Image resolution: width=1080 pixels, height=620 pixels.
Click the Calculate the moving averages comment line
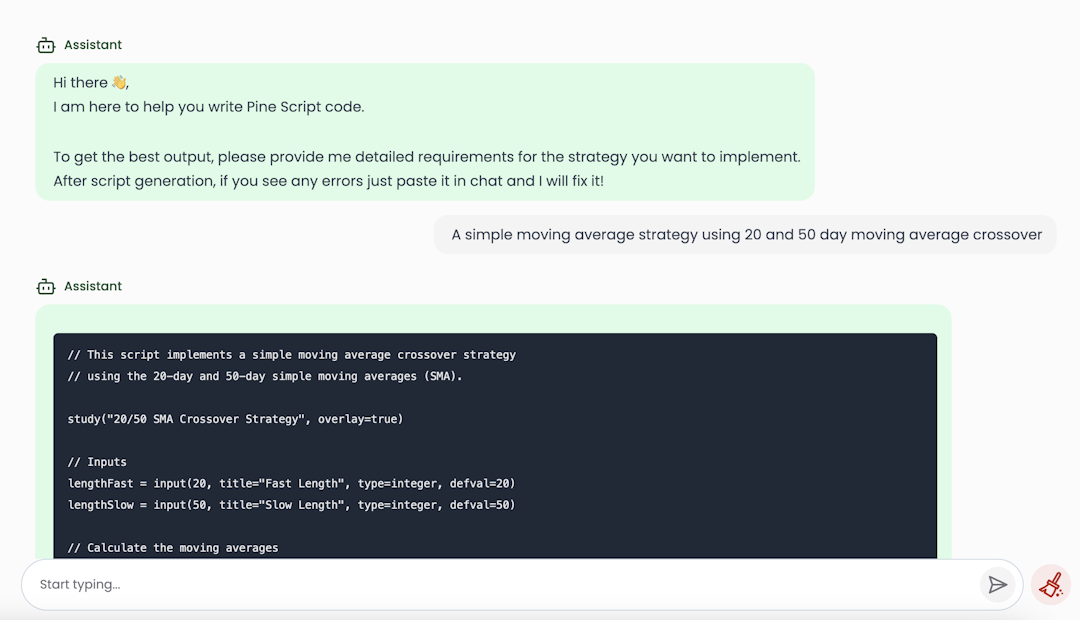175,547
